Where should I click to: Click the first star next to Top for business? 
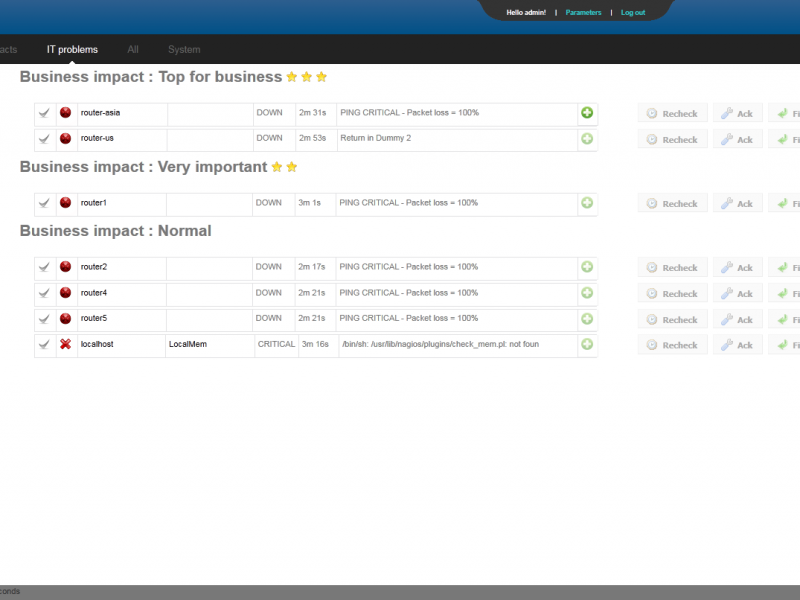(x=292, y=77)
